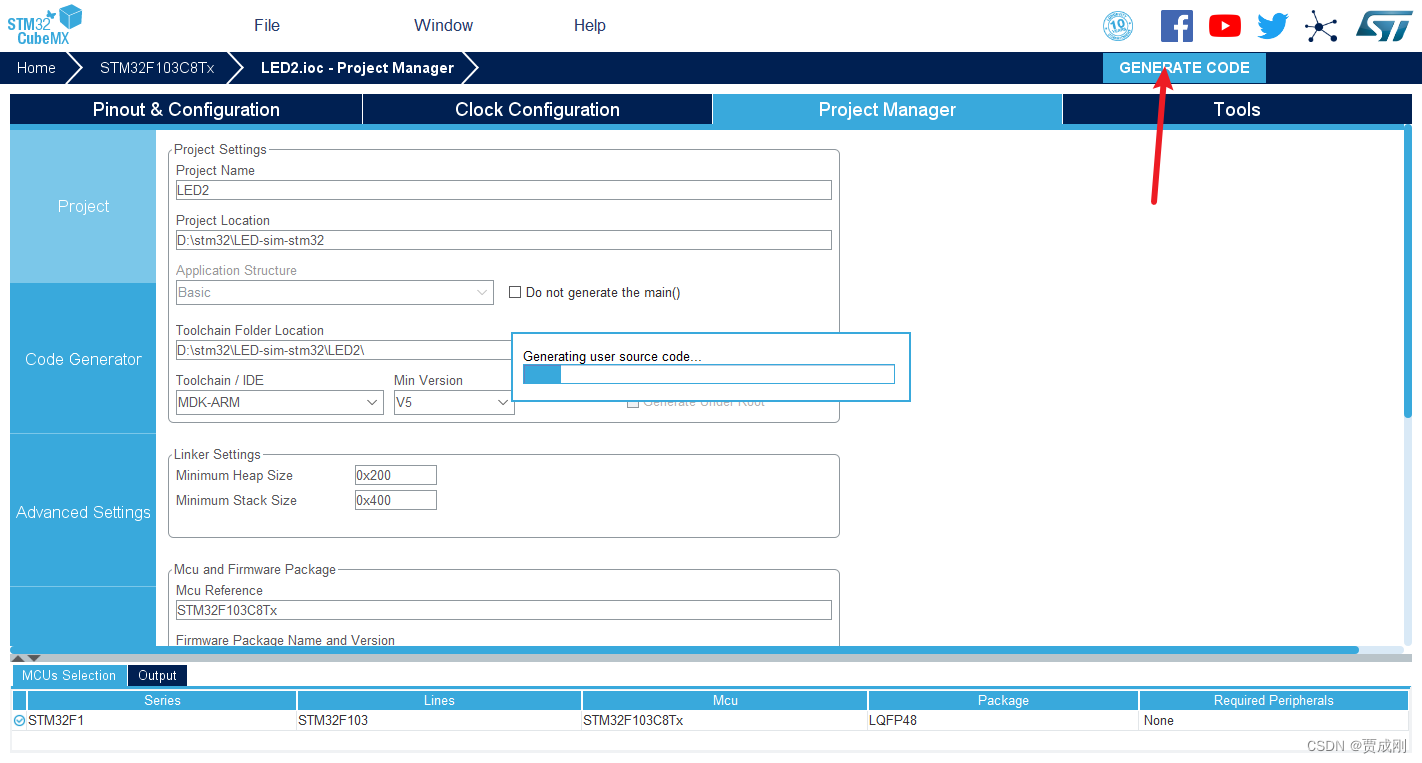Select the Project Manager tab

pos(888,110)
